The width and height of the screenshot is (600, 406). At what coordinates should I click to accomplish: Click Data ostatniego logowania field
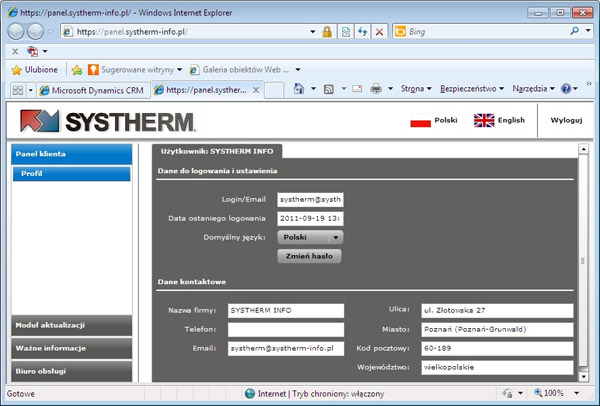tap(310, 218)
